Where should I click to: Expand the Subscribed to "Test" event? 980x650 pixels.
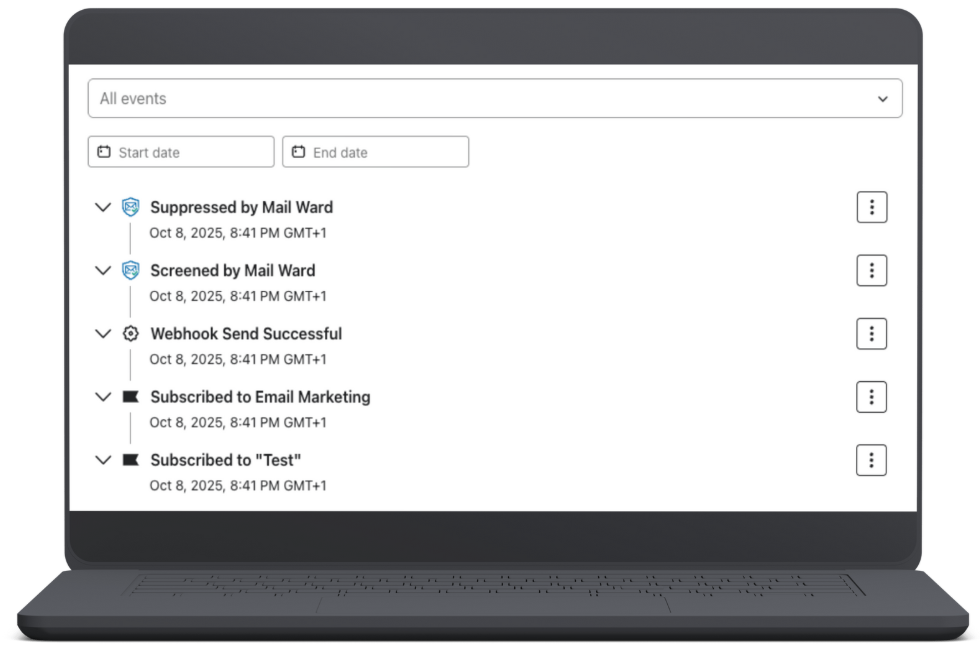pyautogui.click(x=102, y=460)
